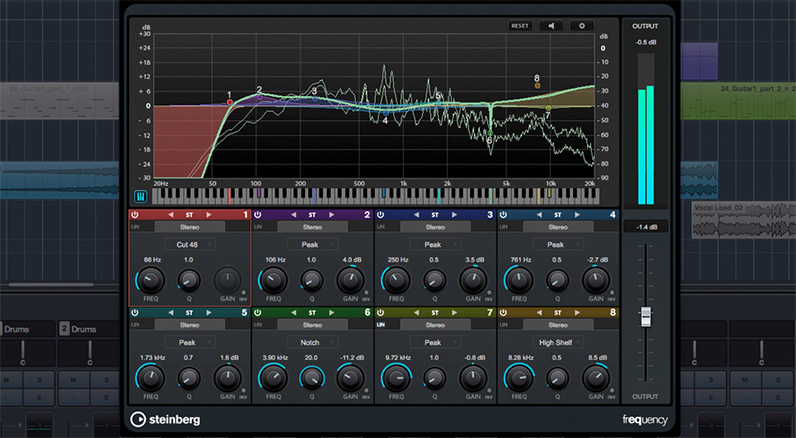Click band 2 left channel arrow

(293, 215)
